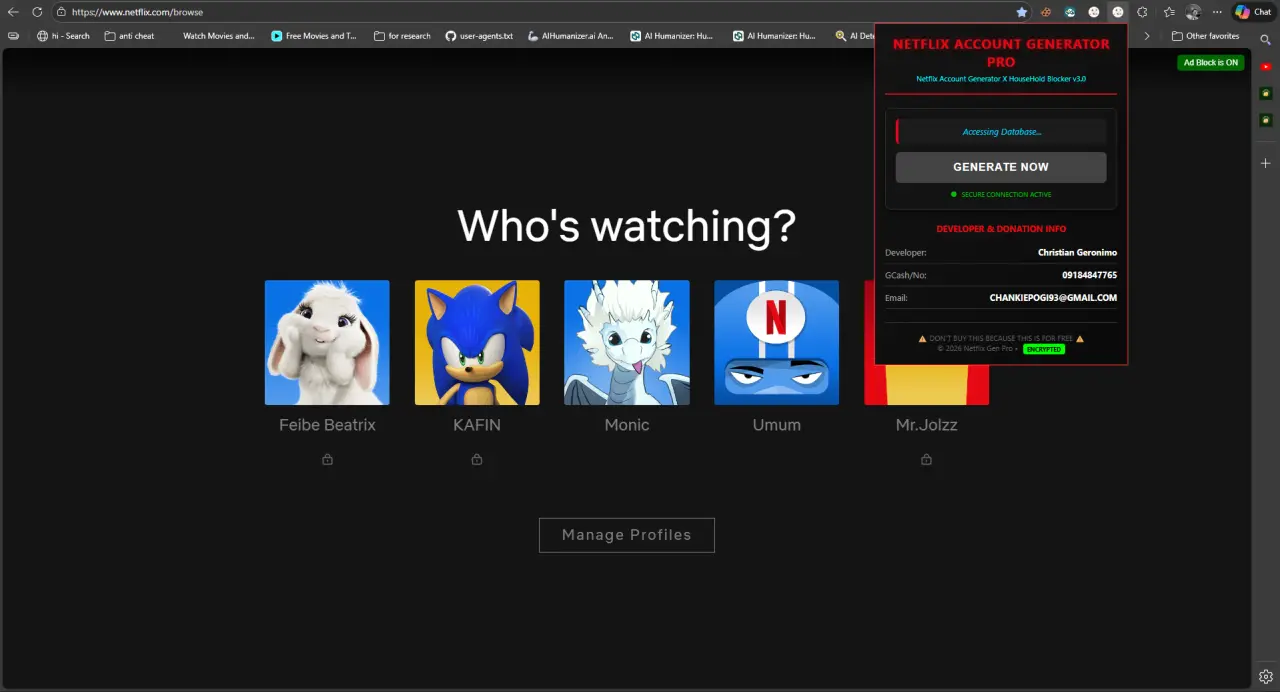Image resolution: width=1280 pixels, height=692 pixels.
Task: Select the Umum Netflix-face profile avatar
Action: tap(777, 342)
